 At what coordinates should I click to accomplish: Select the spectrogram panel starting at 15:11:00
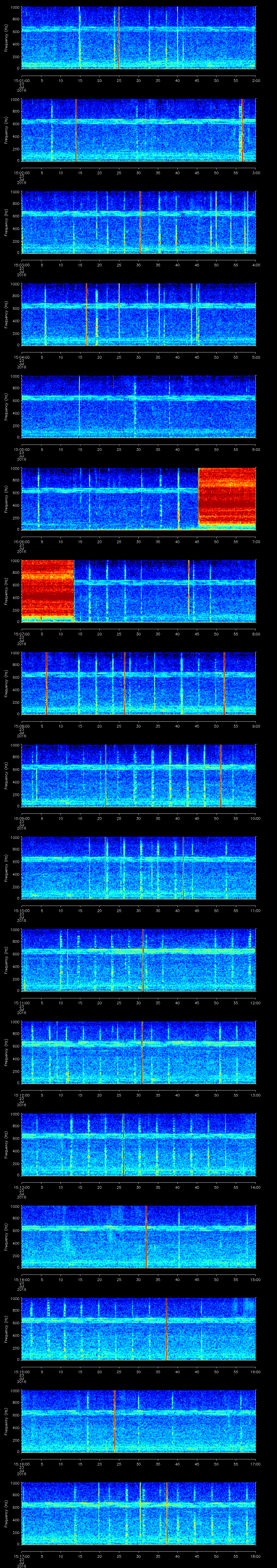(x=138, y=960)
